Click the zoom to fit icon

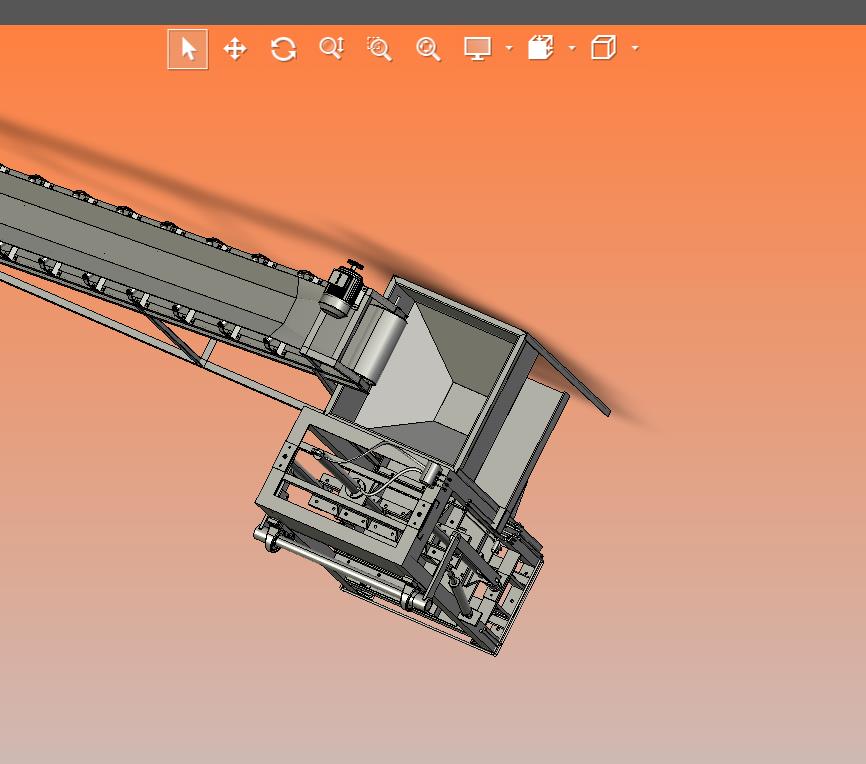click(428, 49)
